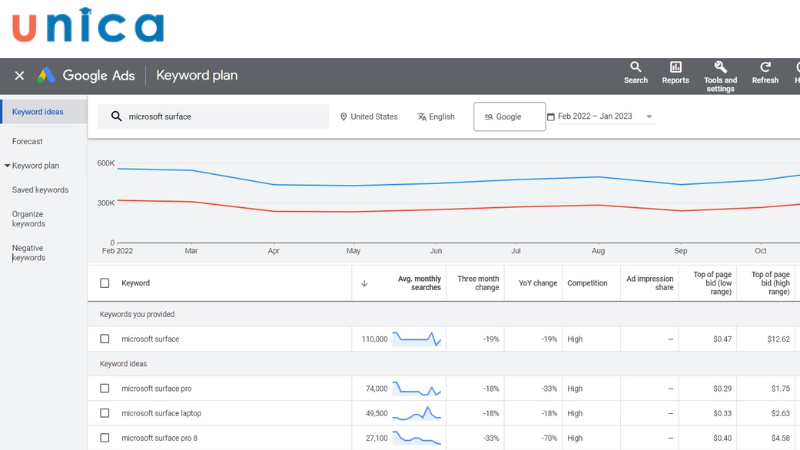Click the $12.62 high range bid

(x=778, y=339)
